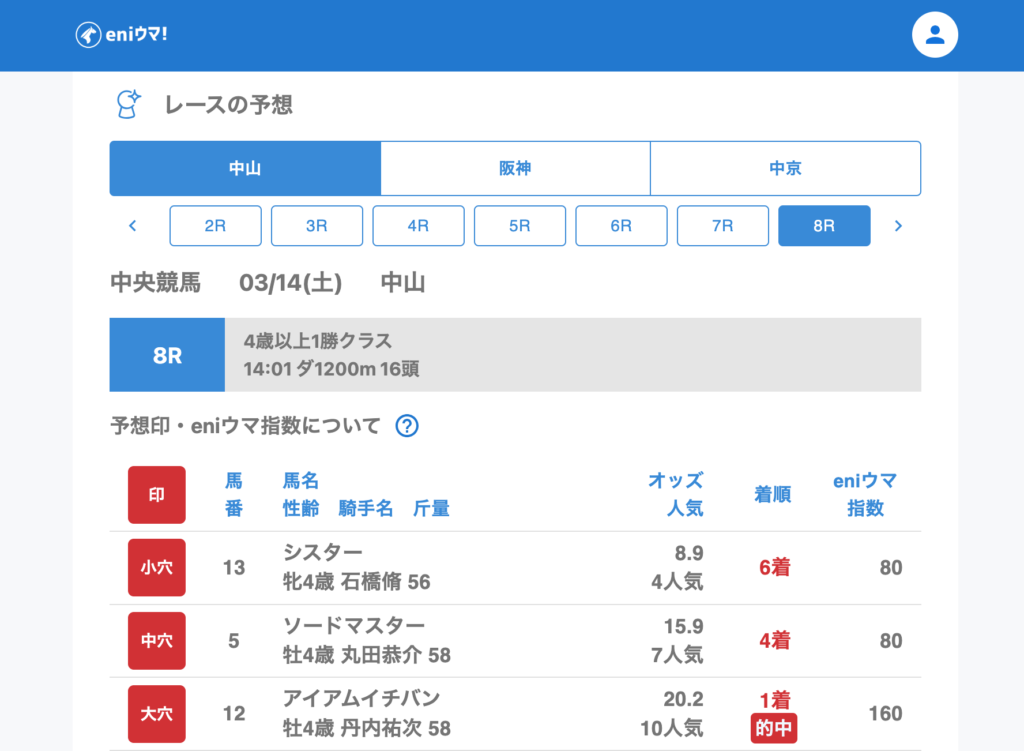1024x751 pixels.
Task: Click the 大穴 mark badge for アイアムイチバン
Action: (x=157, y=714)
